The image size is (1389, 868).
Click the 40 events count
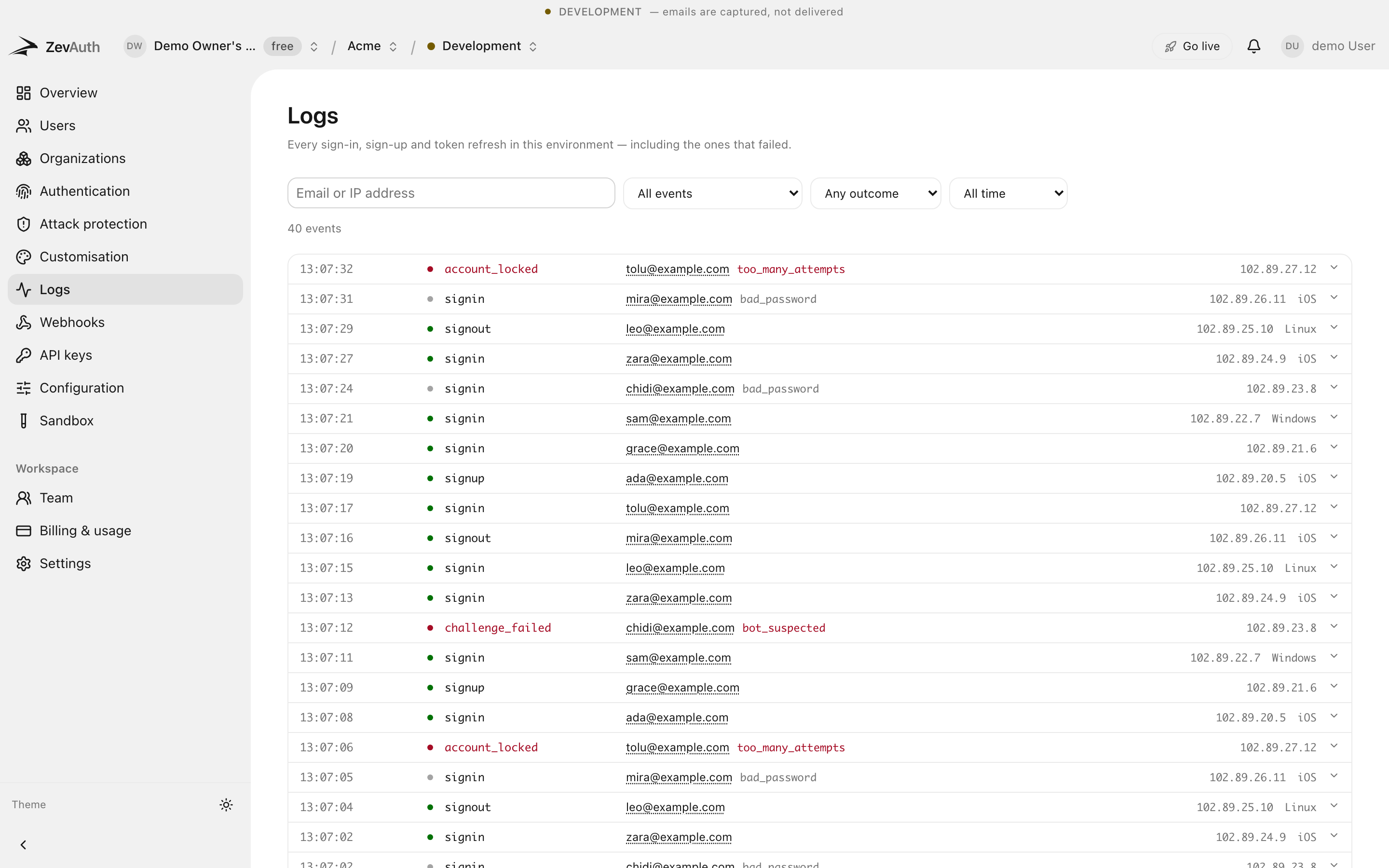(x=314, y=229)
